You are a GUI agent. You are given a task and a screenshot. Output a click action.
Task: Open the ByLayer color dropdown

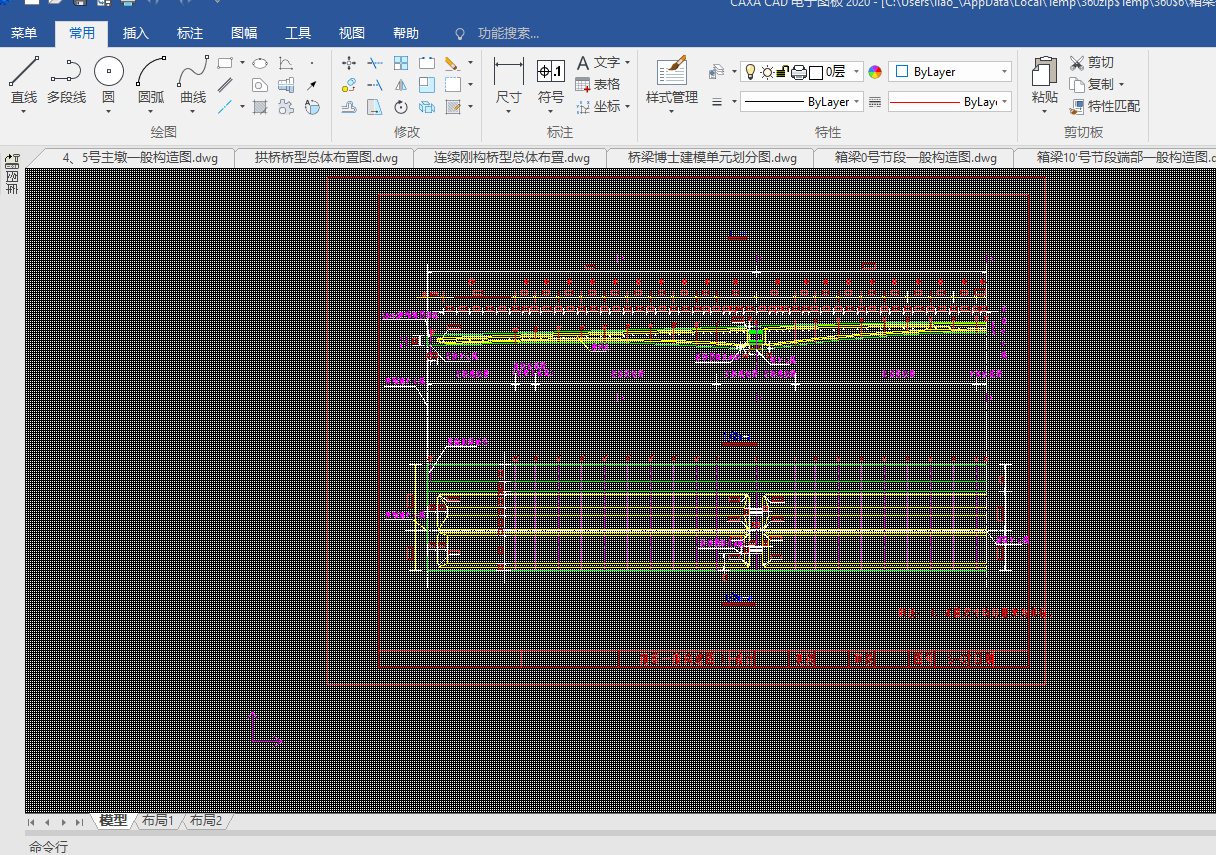[950, 72]
